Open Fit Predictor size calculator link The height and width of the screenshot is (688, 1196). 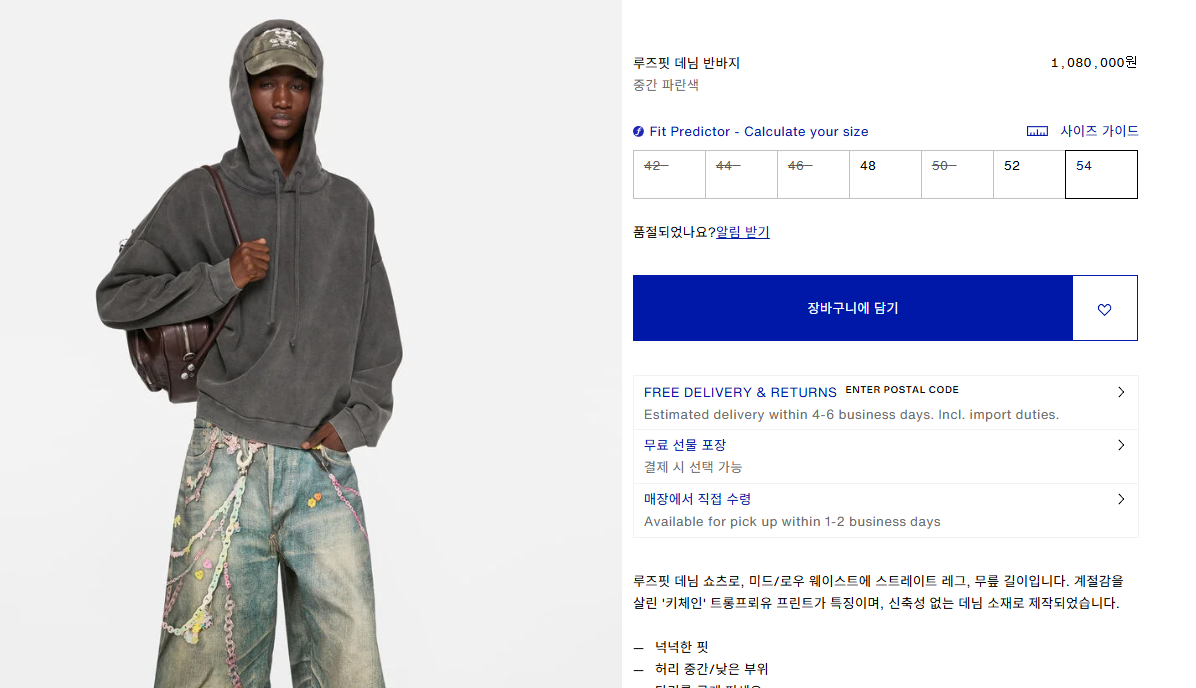pos(759,131)
